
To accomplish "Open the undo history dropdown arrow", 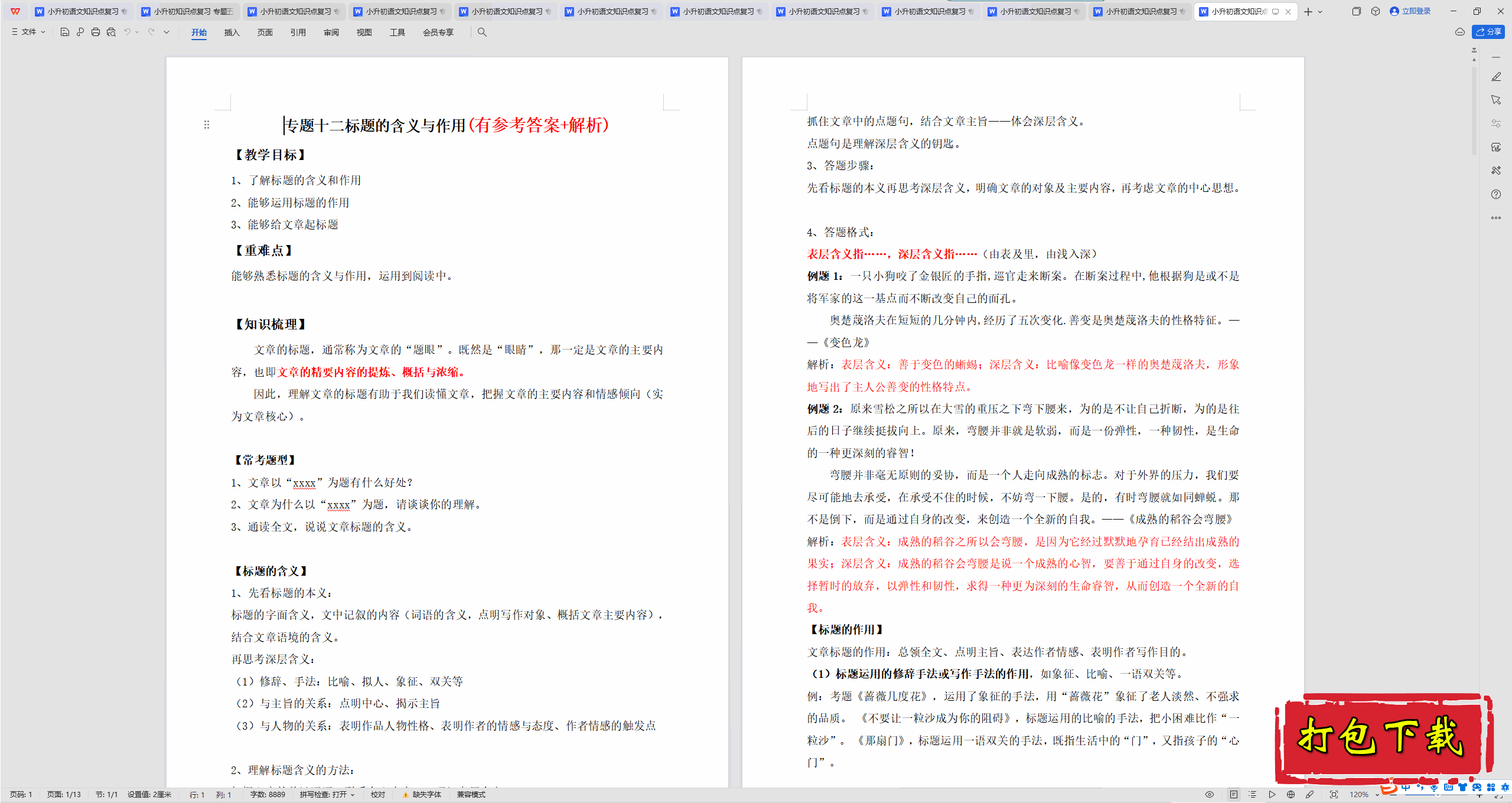I will click(x=137, y=32).
